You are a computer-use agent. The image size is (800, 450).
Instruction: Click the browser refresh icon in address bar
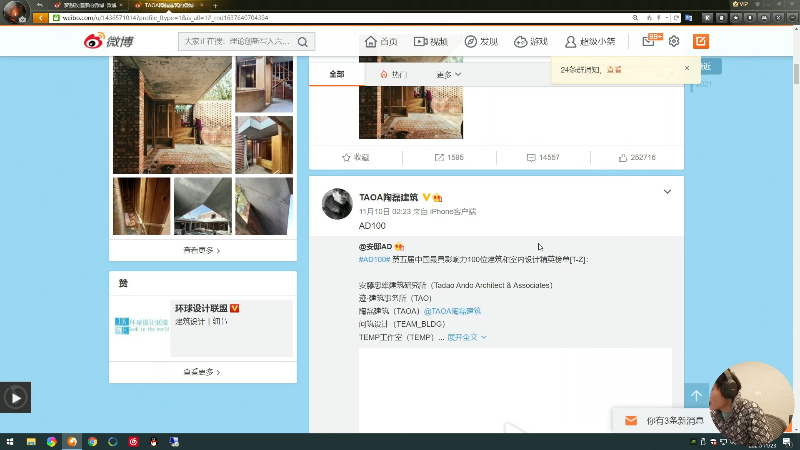point(676,18)
